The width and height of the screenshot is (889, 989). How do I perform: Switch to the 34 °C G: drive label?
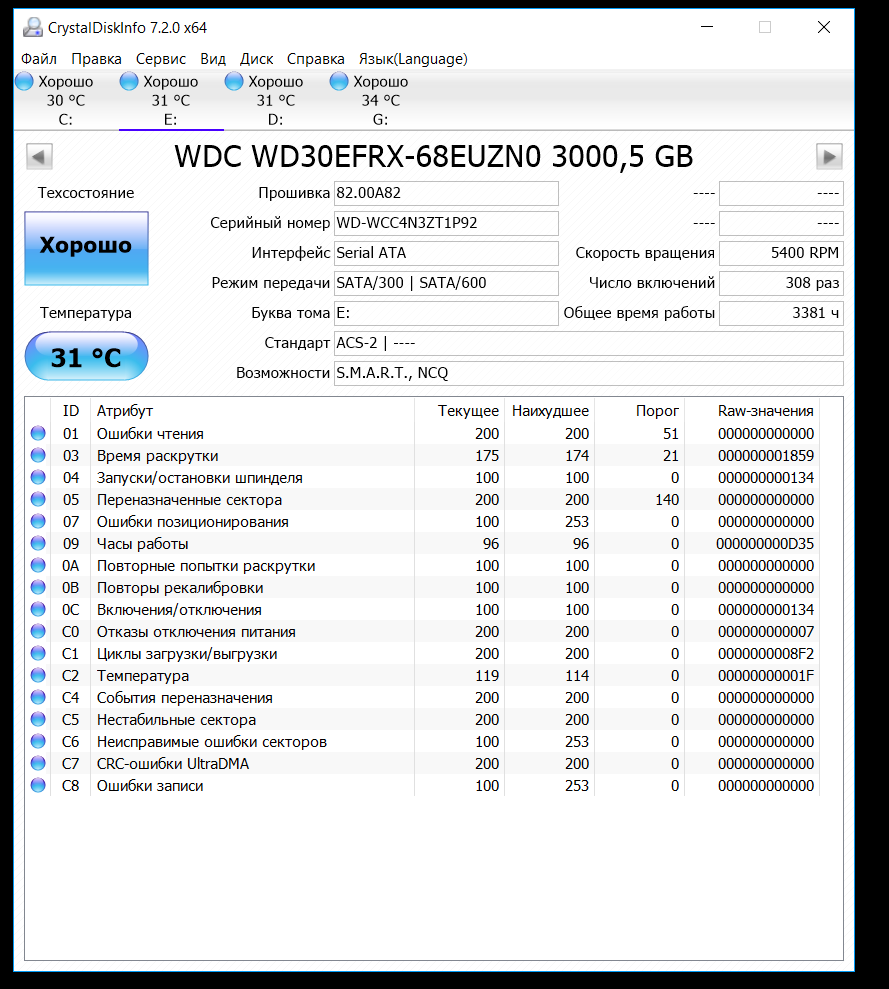tap(380, 101)
